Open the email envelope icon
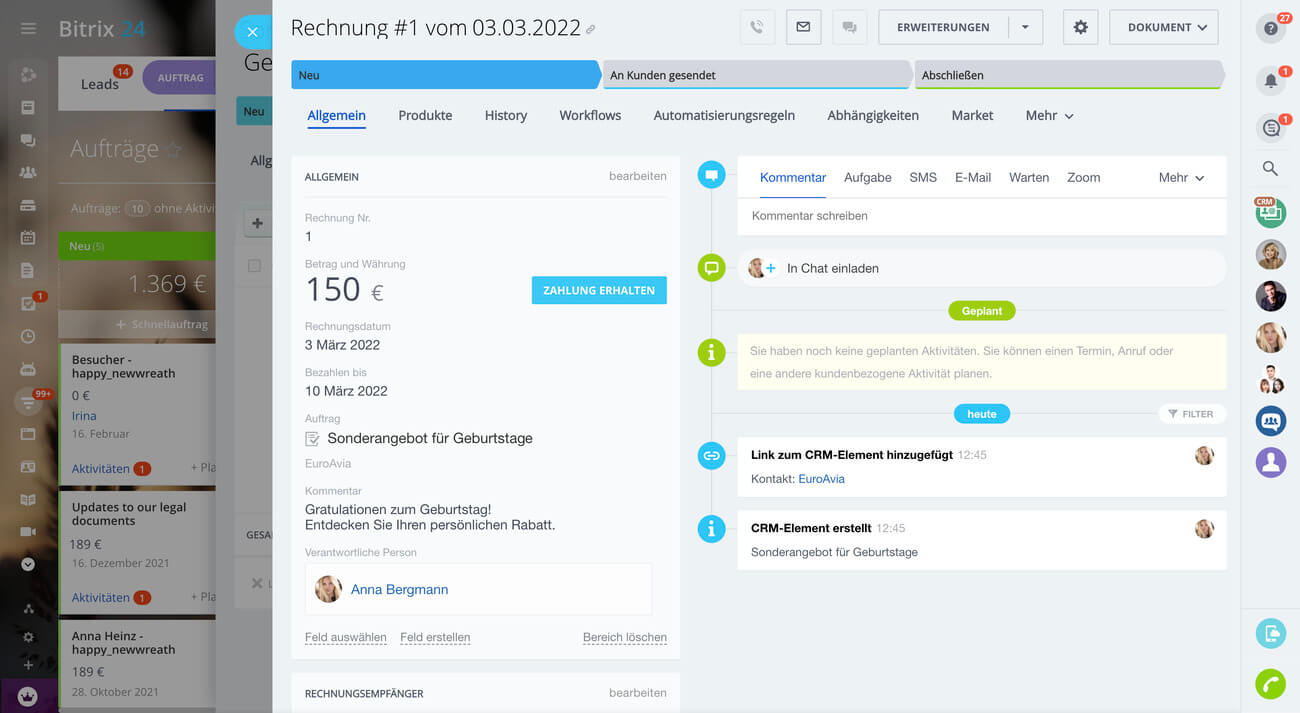This screenshot has height=713, width=1300. pyautogui.click(x=803, y=28)
